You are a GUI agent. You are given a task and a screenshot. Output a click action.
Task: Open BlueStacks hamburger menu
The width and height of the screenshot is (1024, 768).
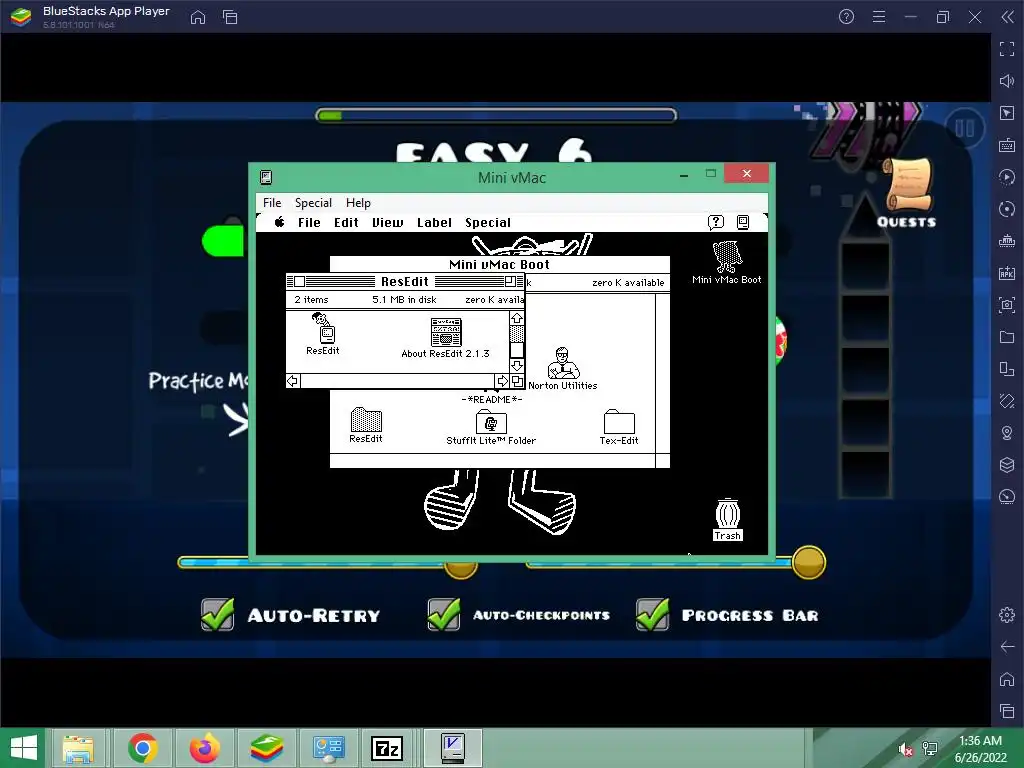tap(879, 17)
